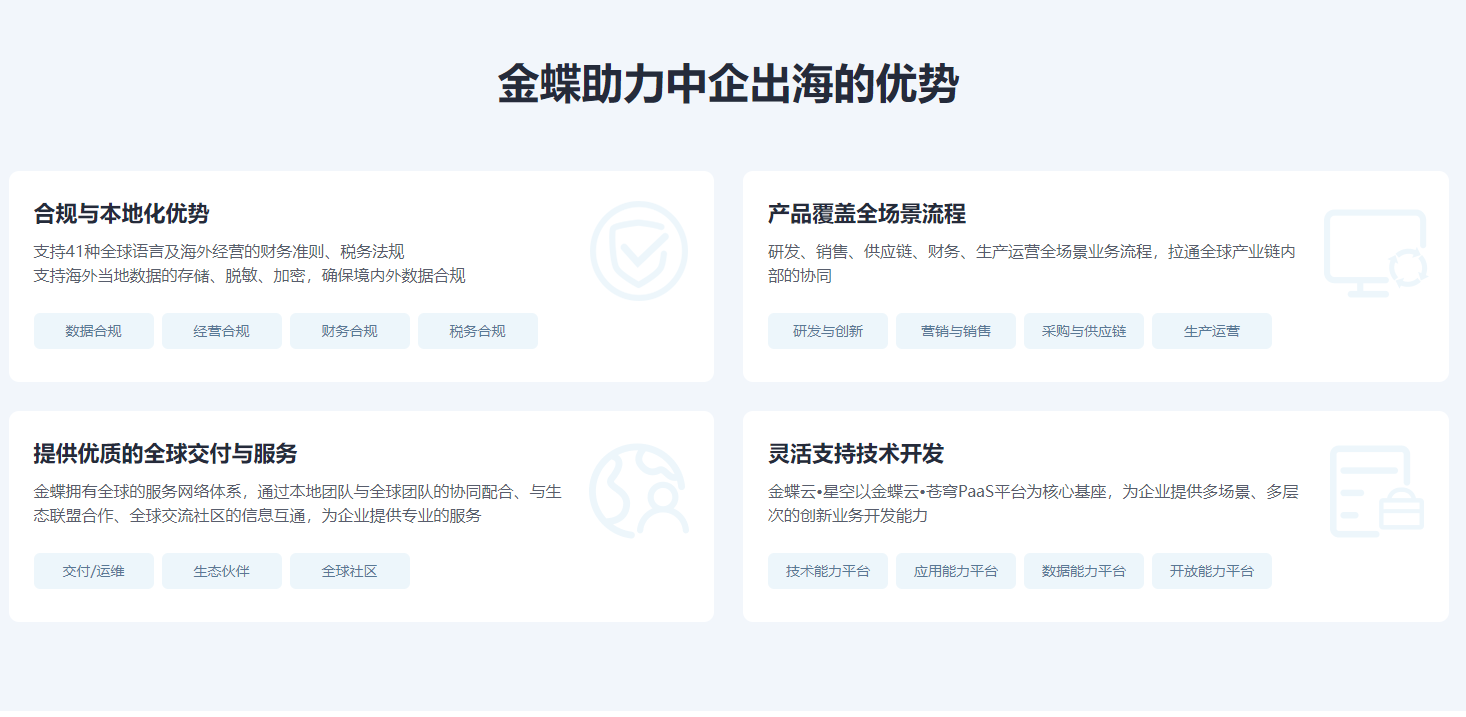Screen dimensions: 1466x717
Task: Click the description starting with 研发、销售、供应链
Action: tap(1032, 264)
